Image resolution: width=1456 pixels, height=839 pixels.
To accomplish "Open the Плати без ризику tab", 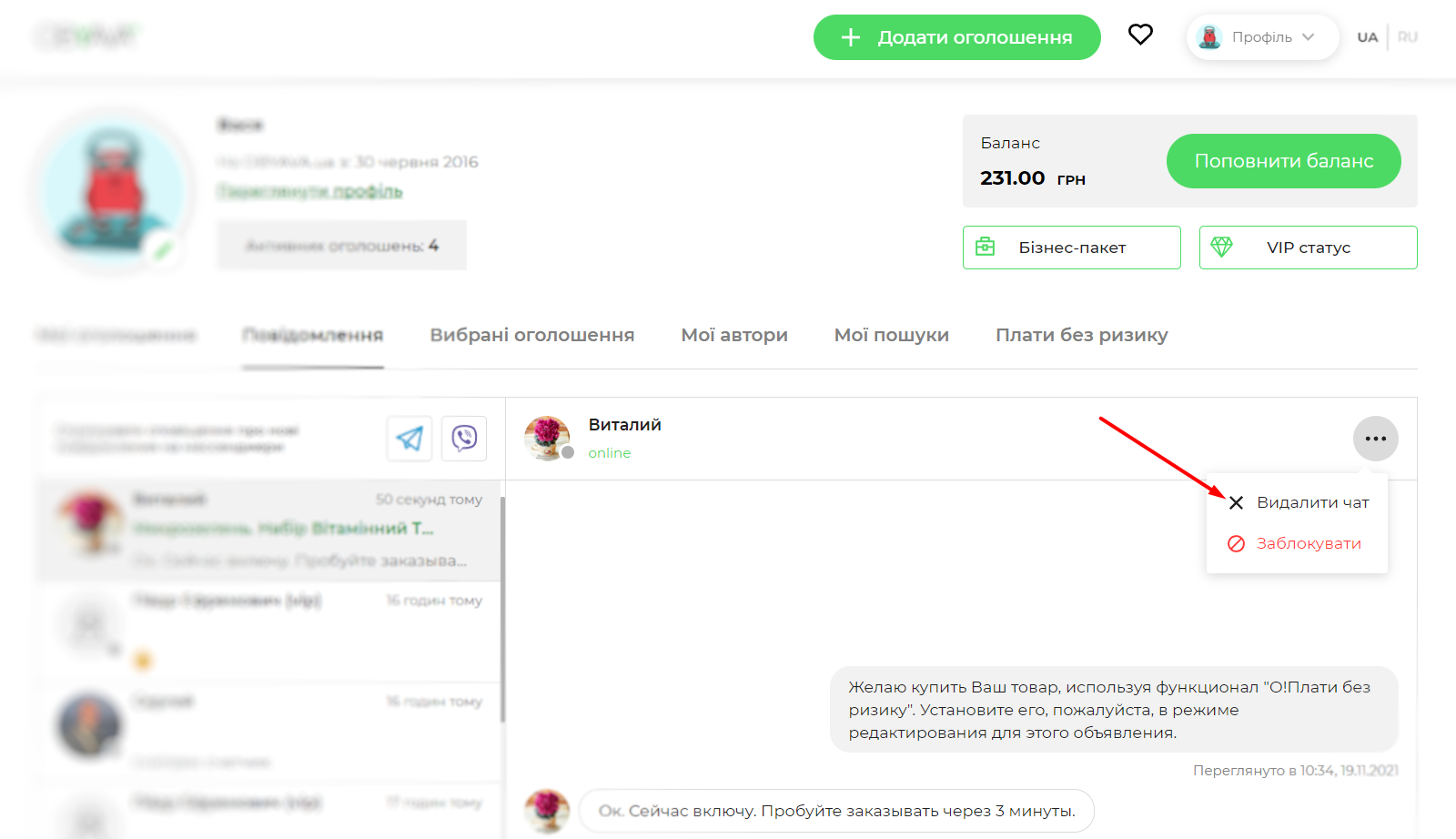I will click(1081, 335).
